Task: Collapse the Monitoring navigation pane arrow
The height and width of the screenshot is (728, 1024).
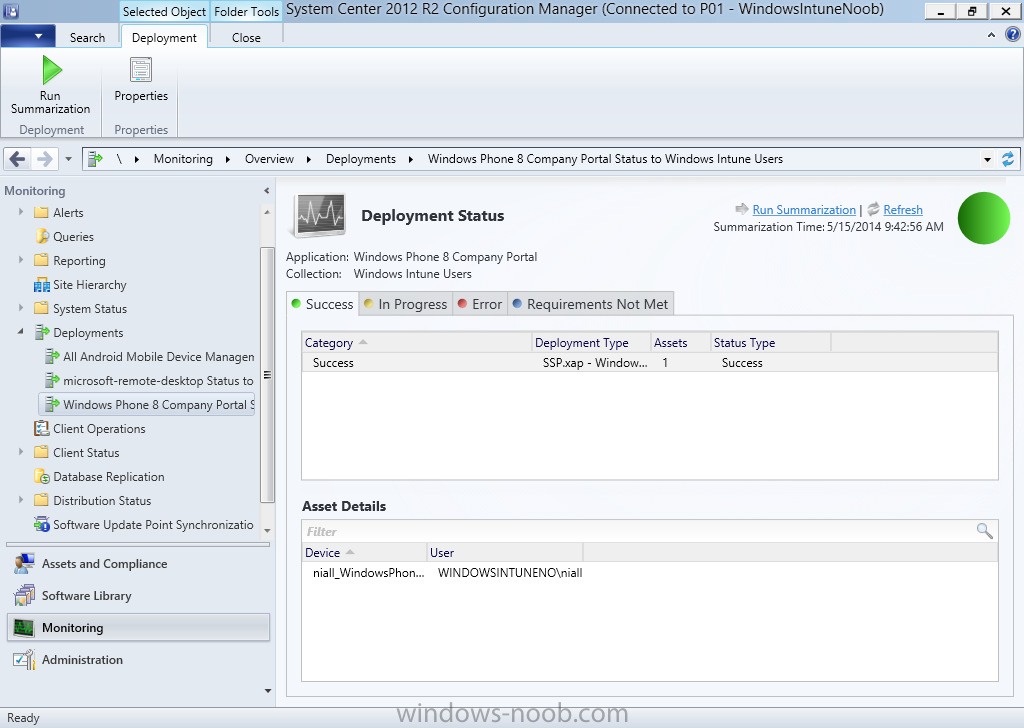Action: point(266,191)
